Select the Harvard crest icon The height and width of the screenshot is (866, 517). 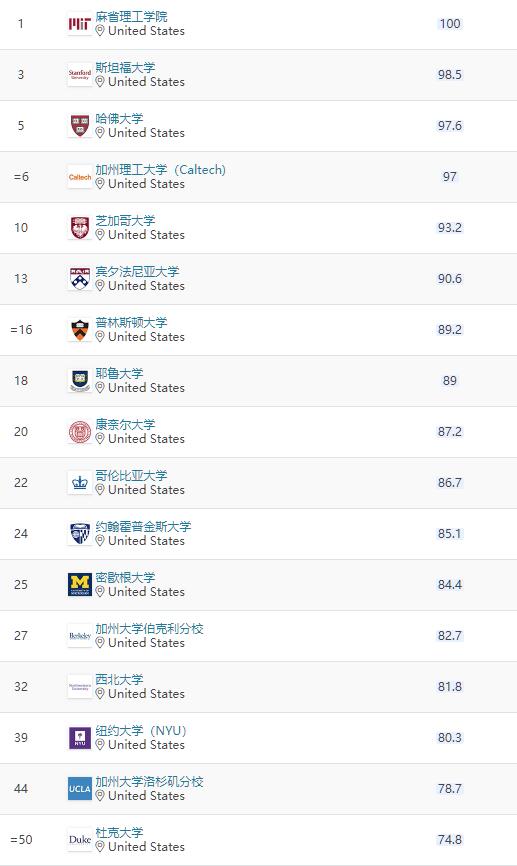(x=80, y=125)
